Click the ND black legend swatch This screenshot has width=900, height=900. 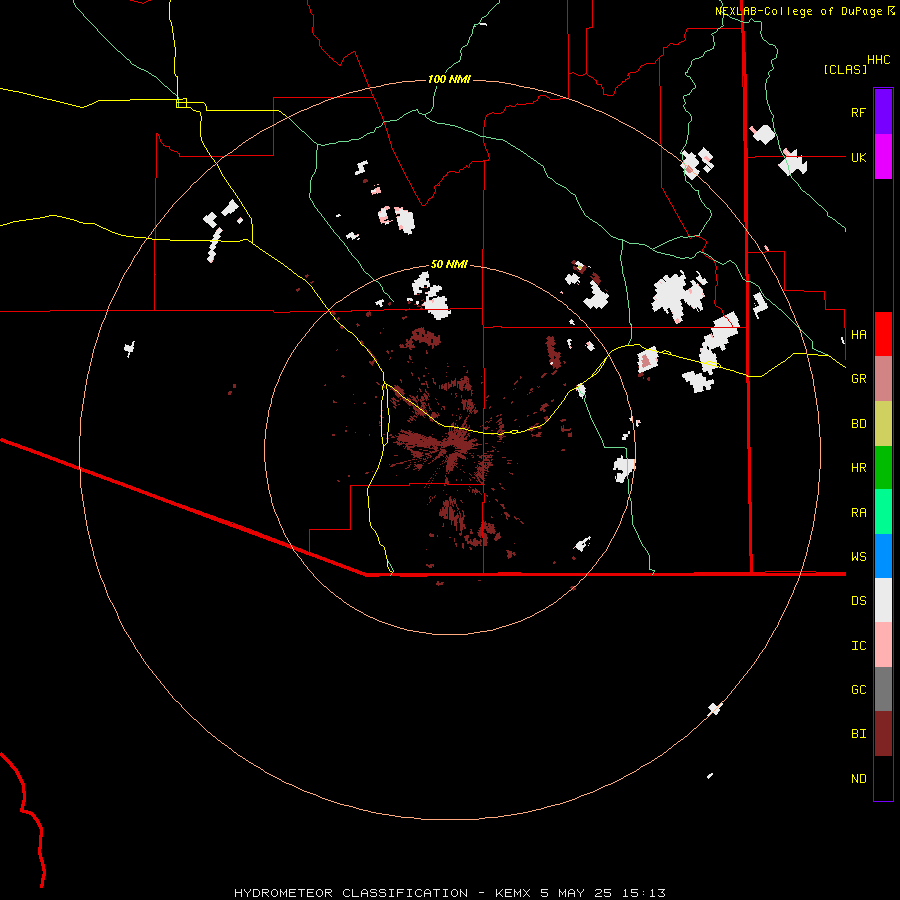point(883,778)
